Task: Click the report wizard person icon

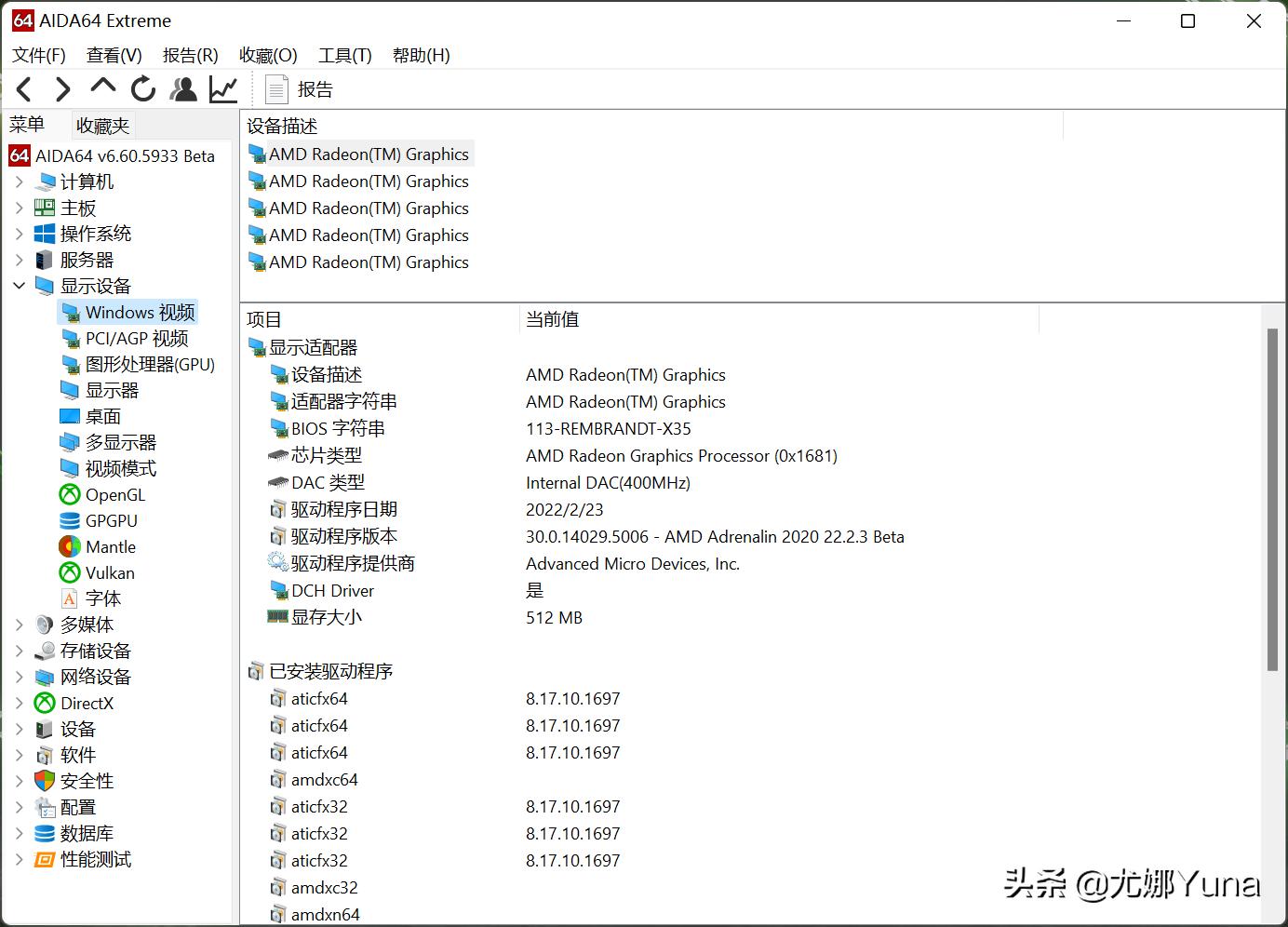Action: coord(182,88)
